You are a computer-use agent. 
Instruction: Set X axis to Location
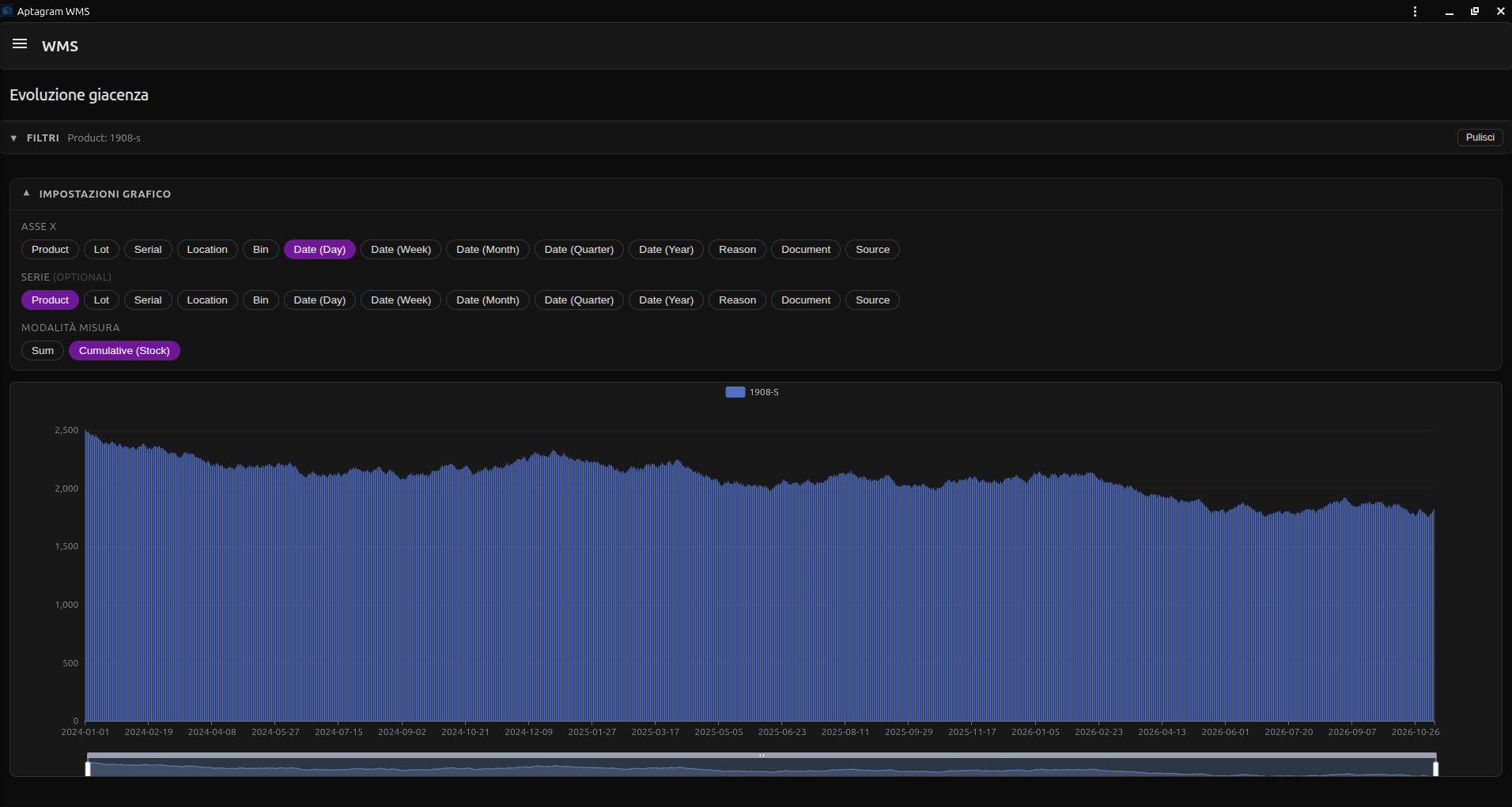(x=207, y=250)
